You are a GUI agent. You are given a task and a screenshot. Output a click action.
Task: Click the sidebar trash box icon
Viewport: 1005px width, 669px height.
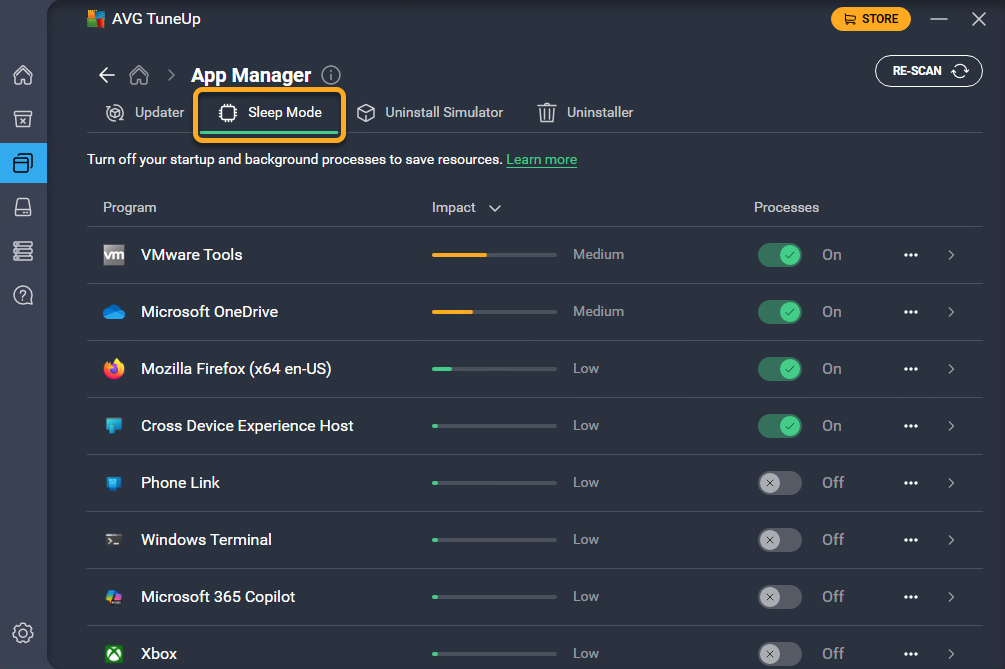(23, 119)
